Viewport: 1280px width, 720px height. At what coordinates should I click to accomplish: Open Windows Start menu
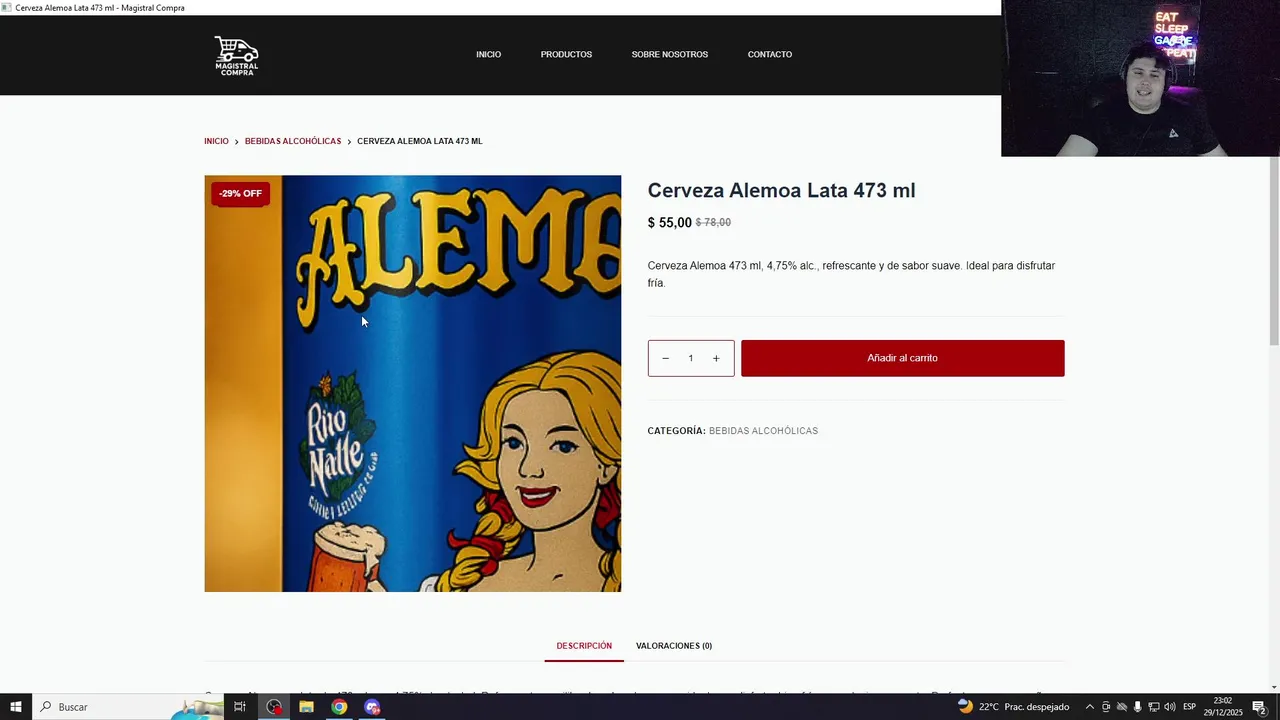pos(16,707)
